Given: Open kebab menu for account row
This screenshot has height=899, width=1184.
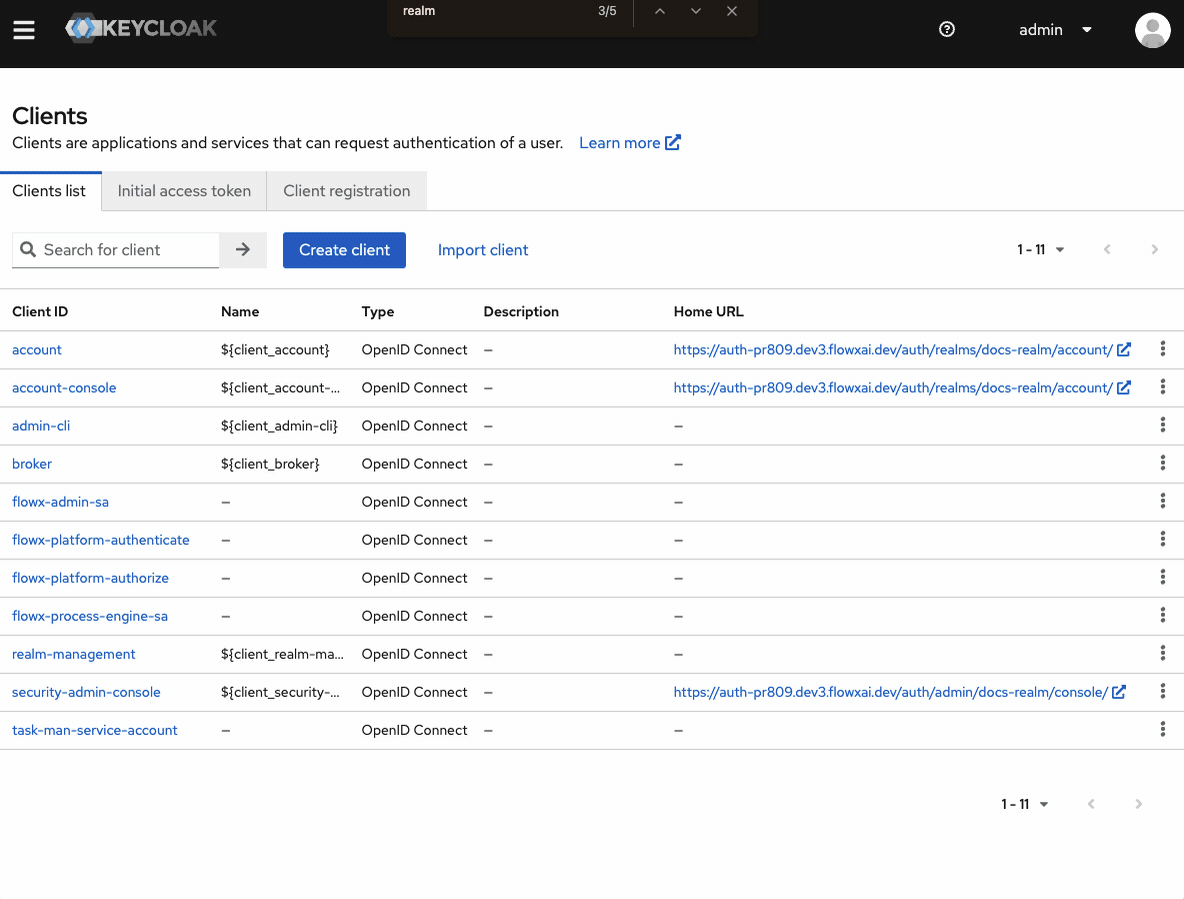Looking at the screenshot, I should click(x=1163, y=349).
